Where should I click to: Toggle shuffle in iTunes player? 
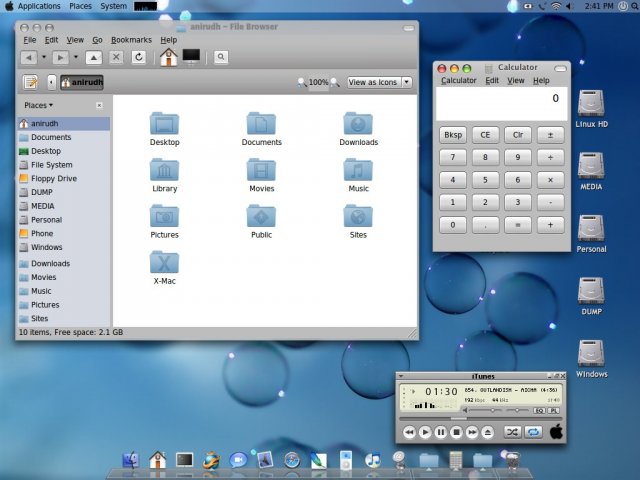click(x=512, y=432)
